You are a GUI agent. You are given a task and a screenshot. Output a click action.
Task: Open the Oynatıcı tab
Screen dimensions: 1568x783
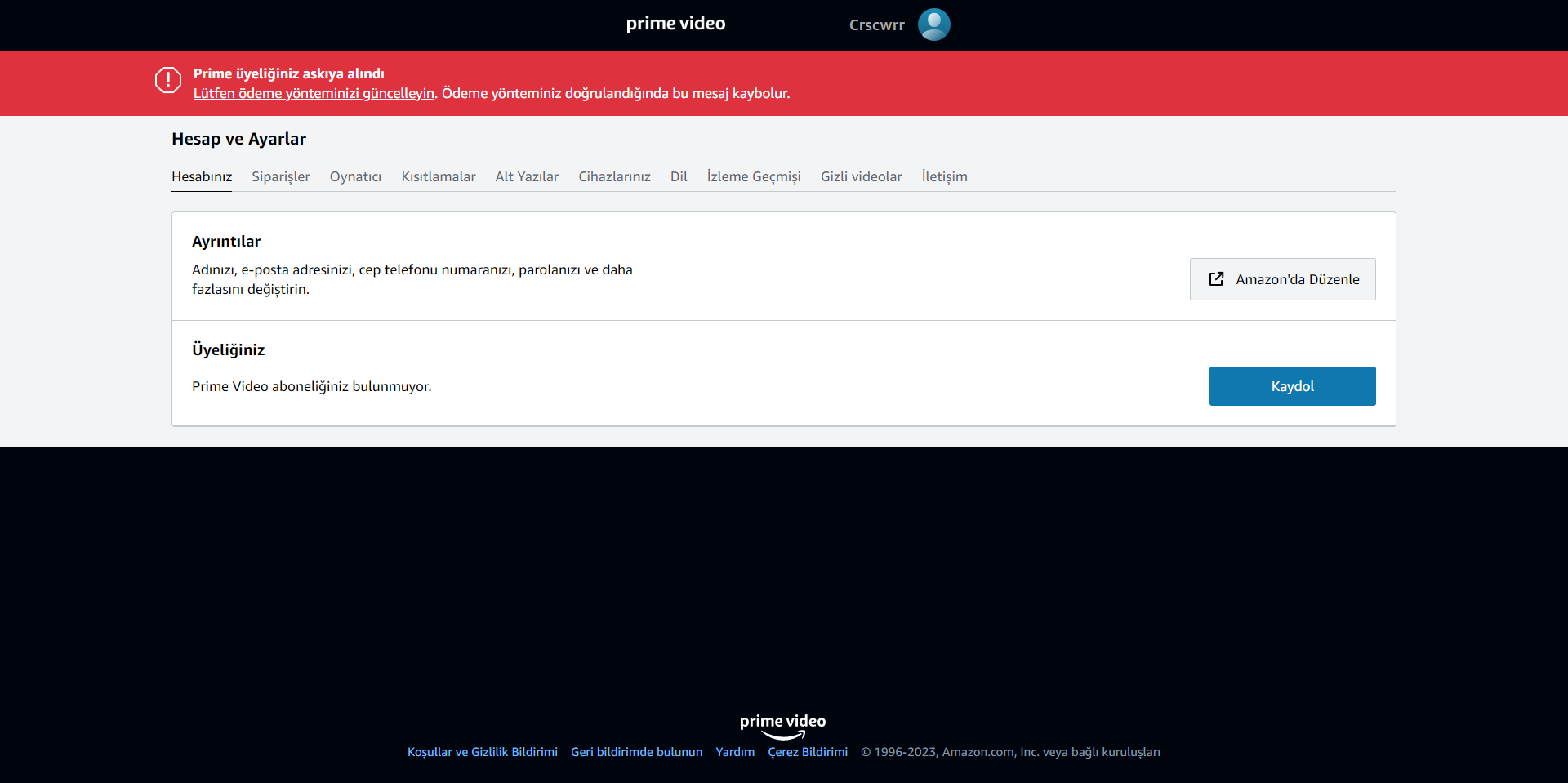pos(355,176)
